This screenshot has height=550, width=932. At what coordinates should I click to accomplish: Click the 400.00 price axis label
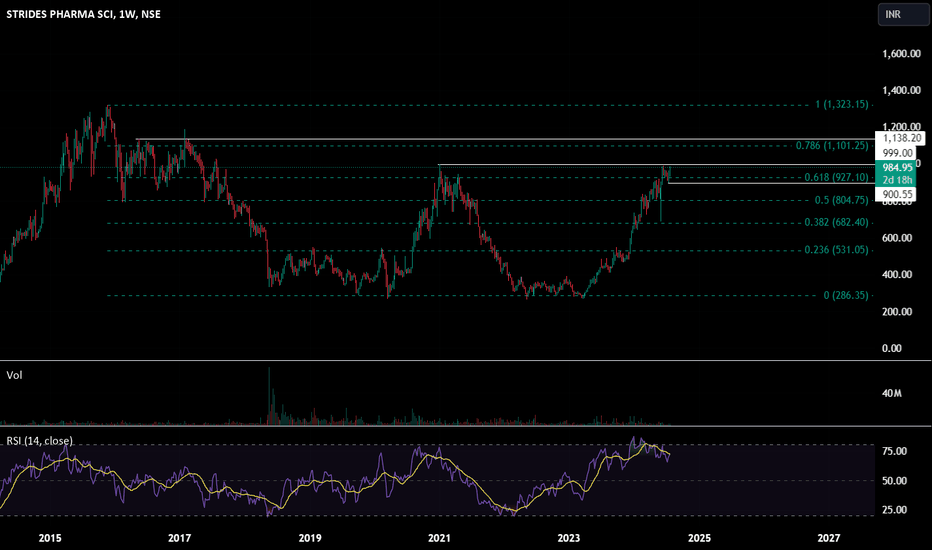tap(898, 275)
